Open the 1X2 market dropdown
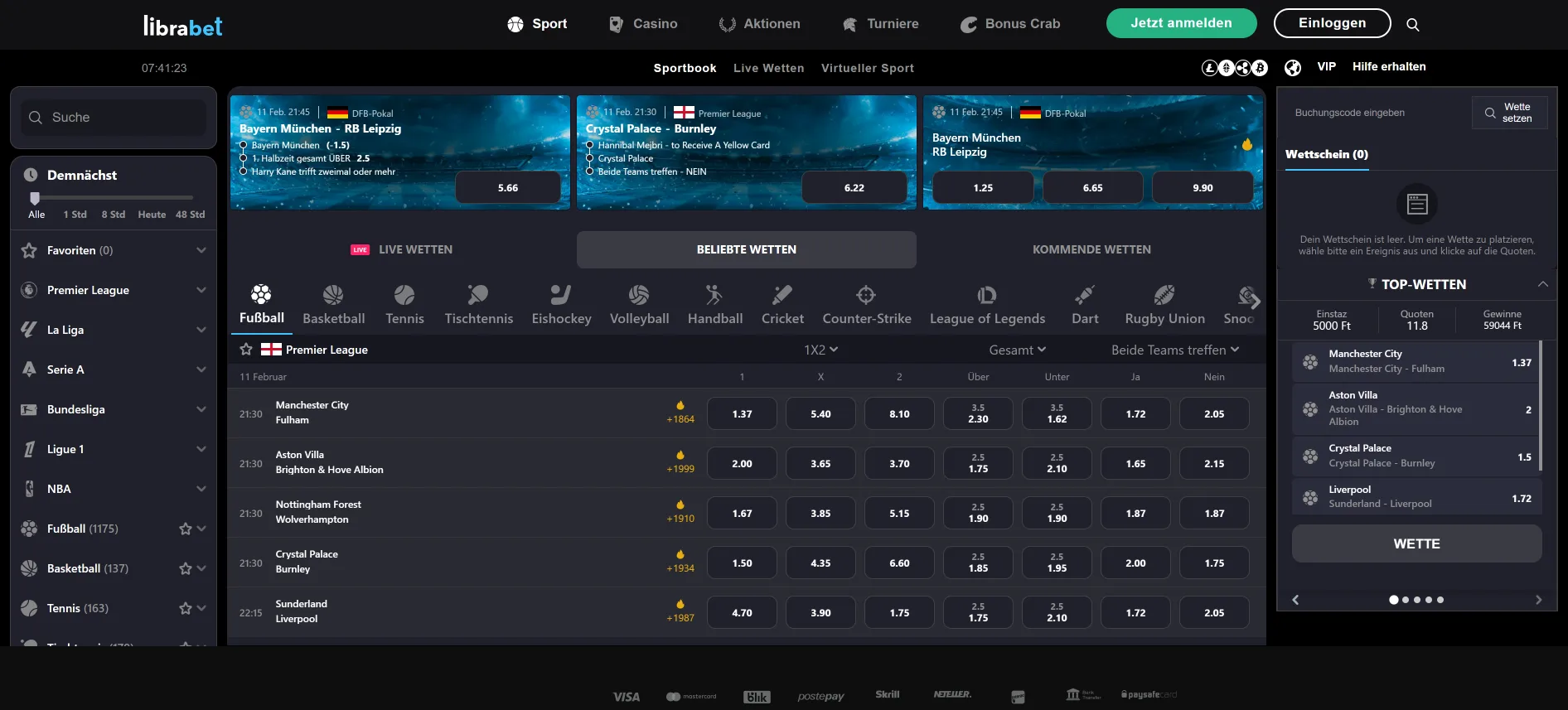 [x=820, y=350]
